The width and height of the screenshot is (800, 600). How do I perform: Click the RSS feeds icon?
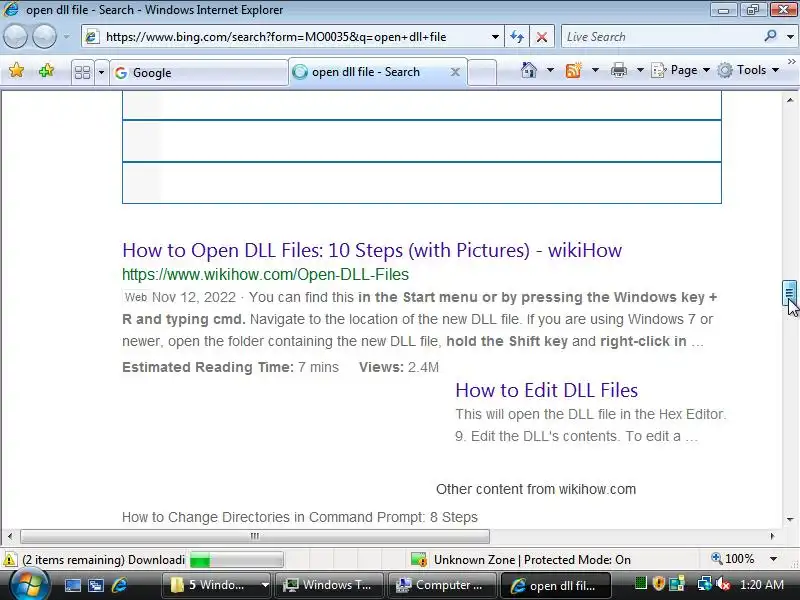pos(573,70)
